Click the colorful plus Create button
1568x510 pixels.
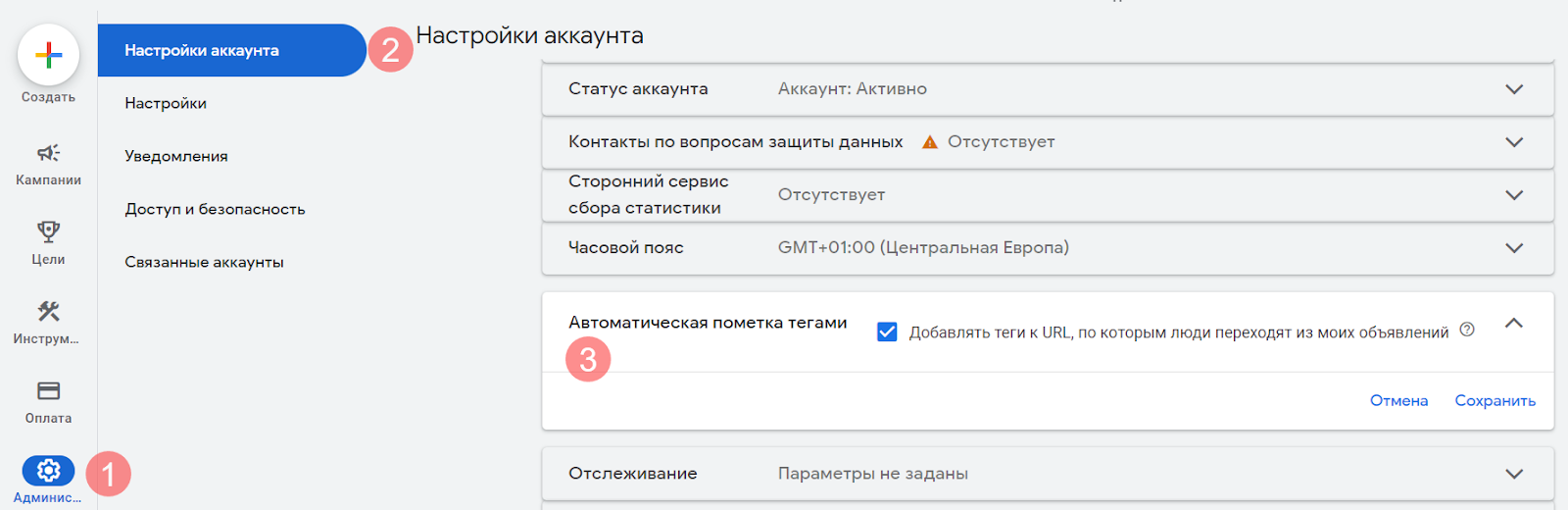(48, 55)
